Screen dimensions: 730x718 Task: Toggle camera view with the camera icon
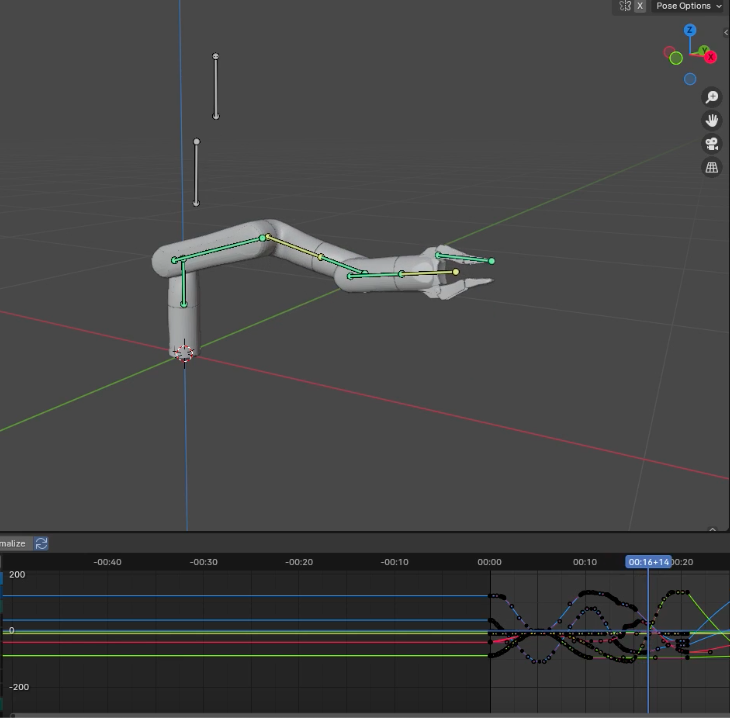(711, 144)
